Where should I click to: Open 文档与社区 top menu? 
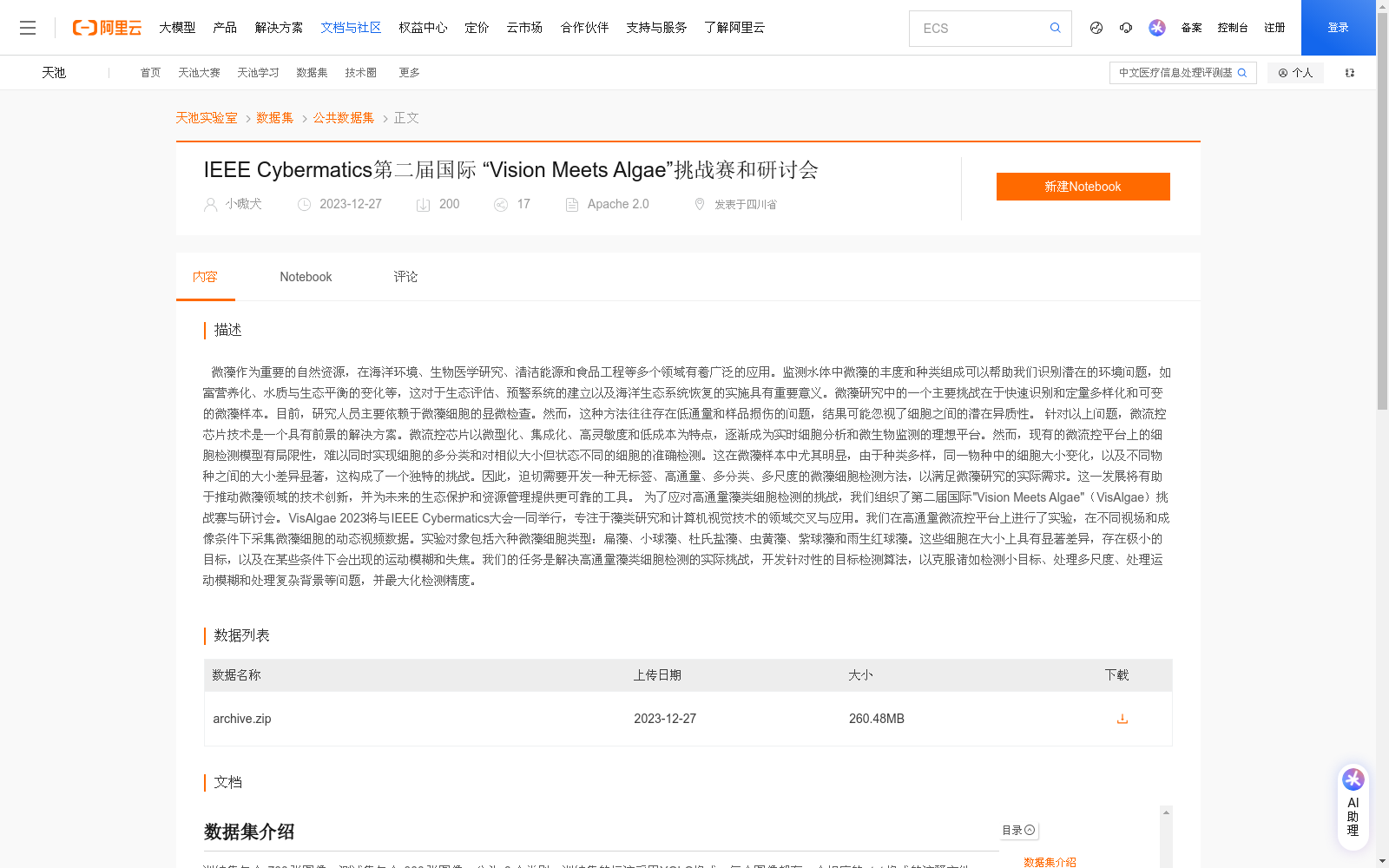(x=351, y=28)
